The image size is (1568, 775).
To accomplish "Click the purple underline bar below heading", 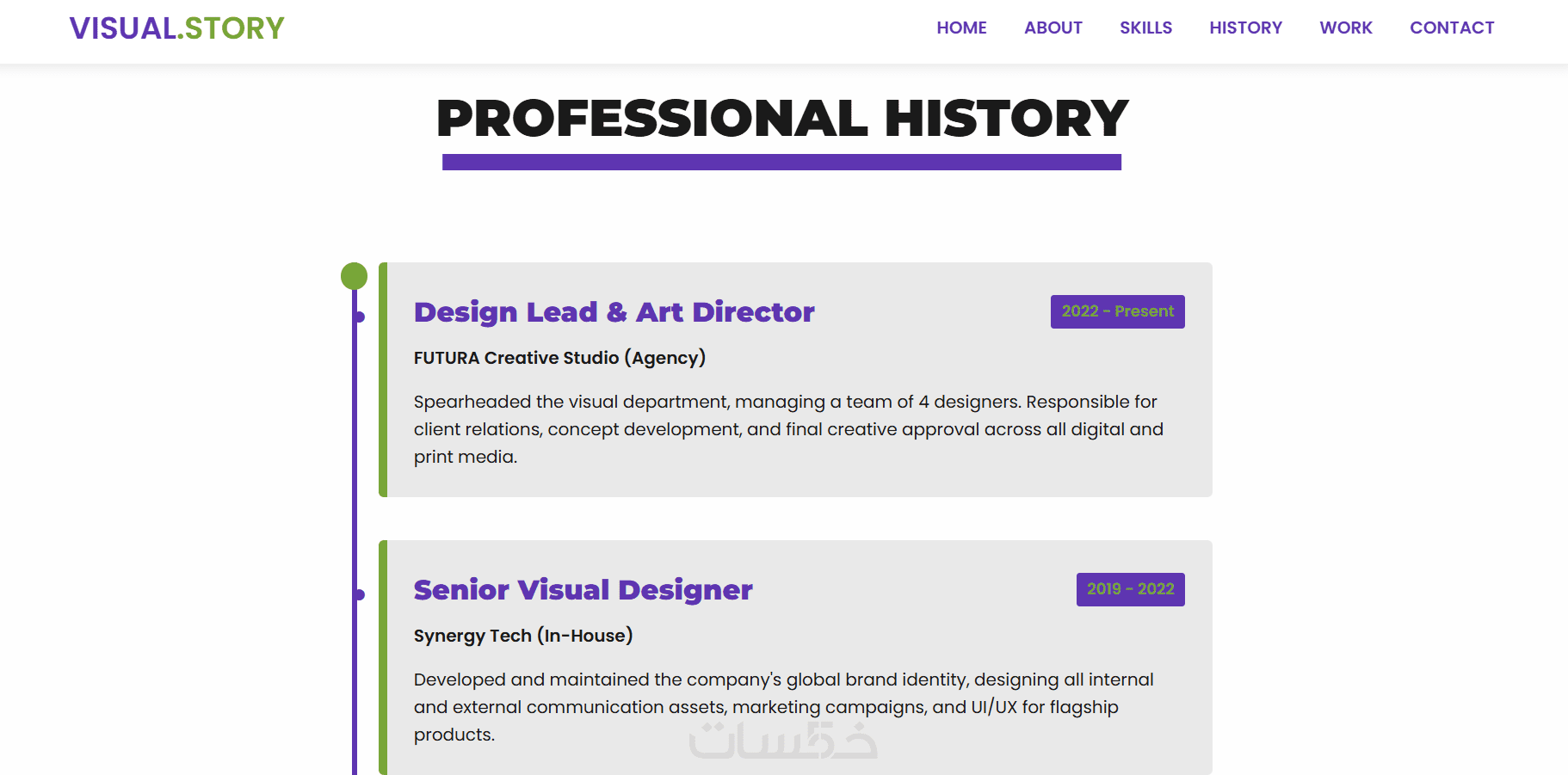I will coord(781,162).
